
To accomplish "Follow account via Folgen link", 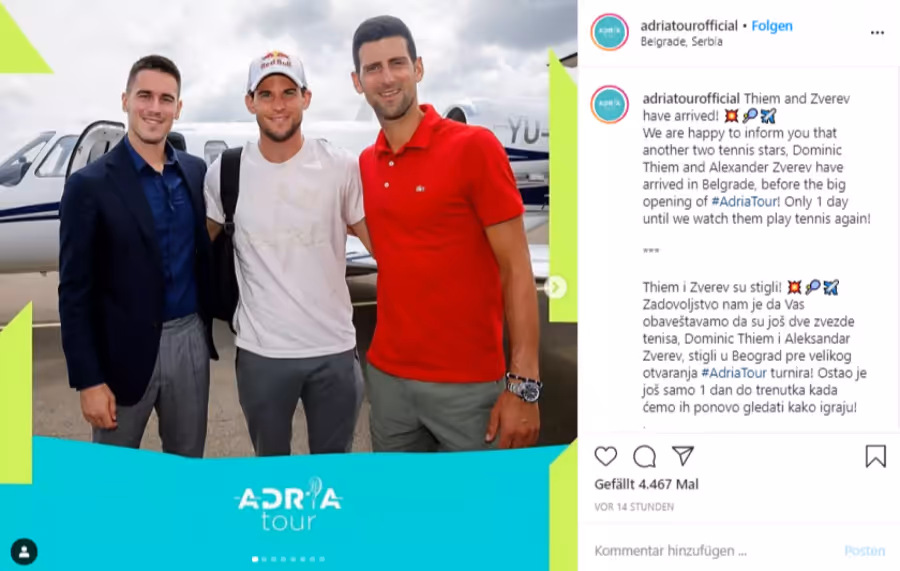I will tap(772, 26).
